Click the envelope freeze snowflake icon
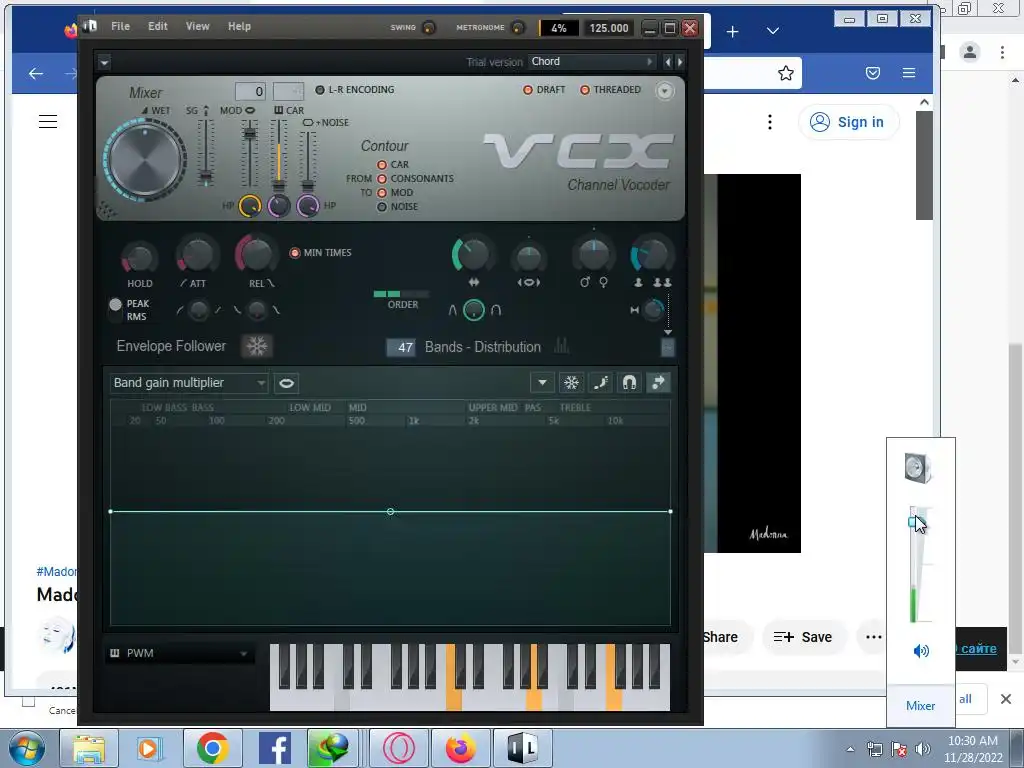The image size is (1024, 768). coord(571,383)
